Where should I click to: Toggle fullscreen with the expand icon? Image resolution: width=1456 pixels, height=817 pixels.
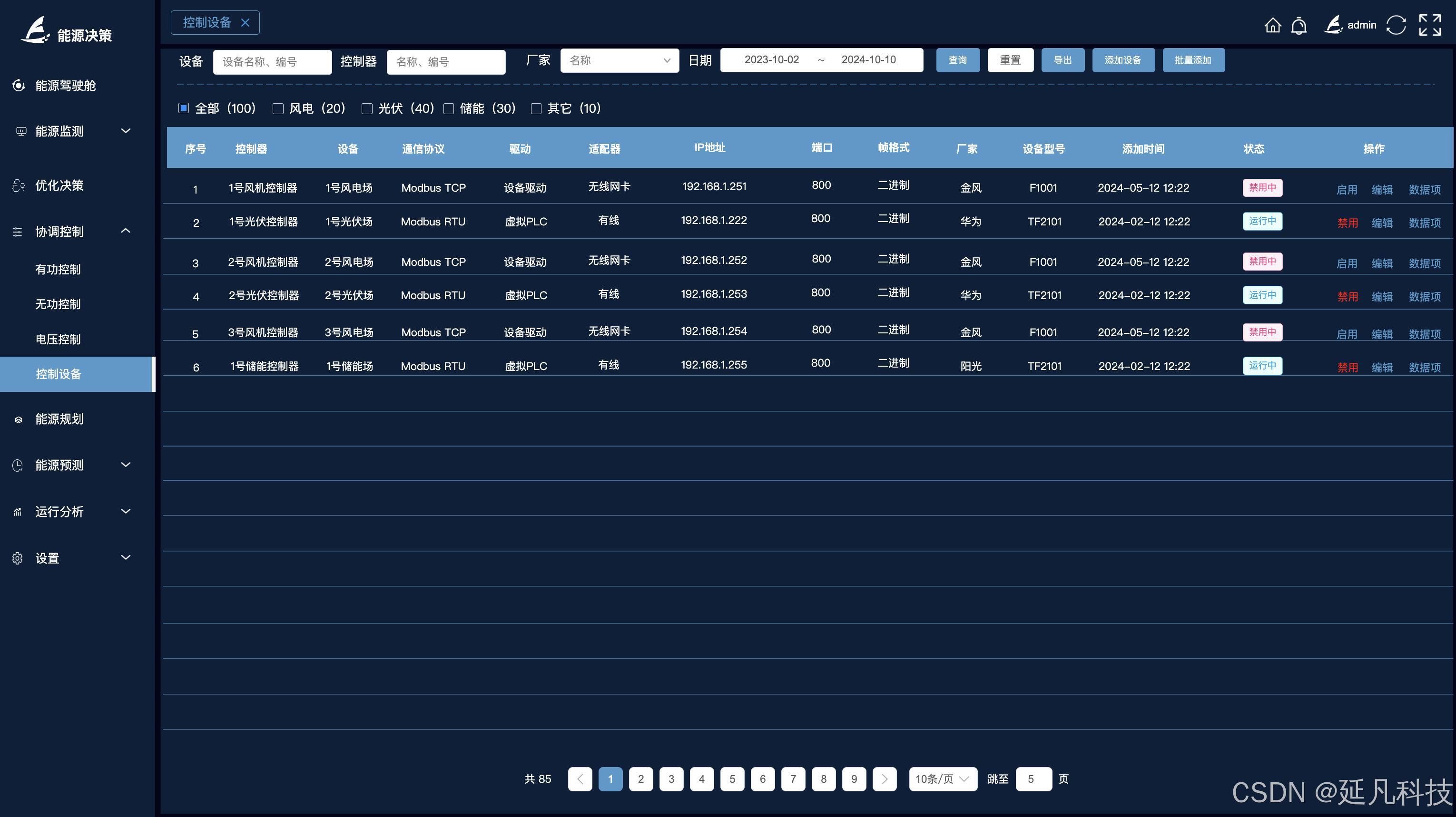click(x=1429, y=25)
